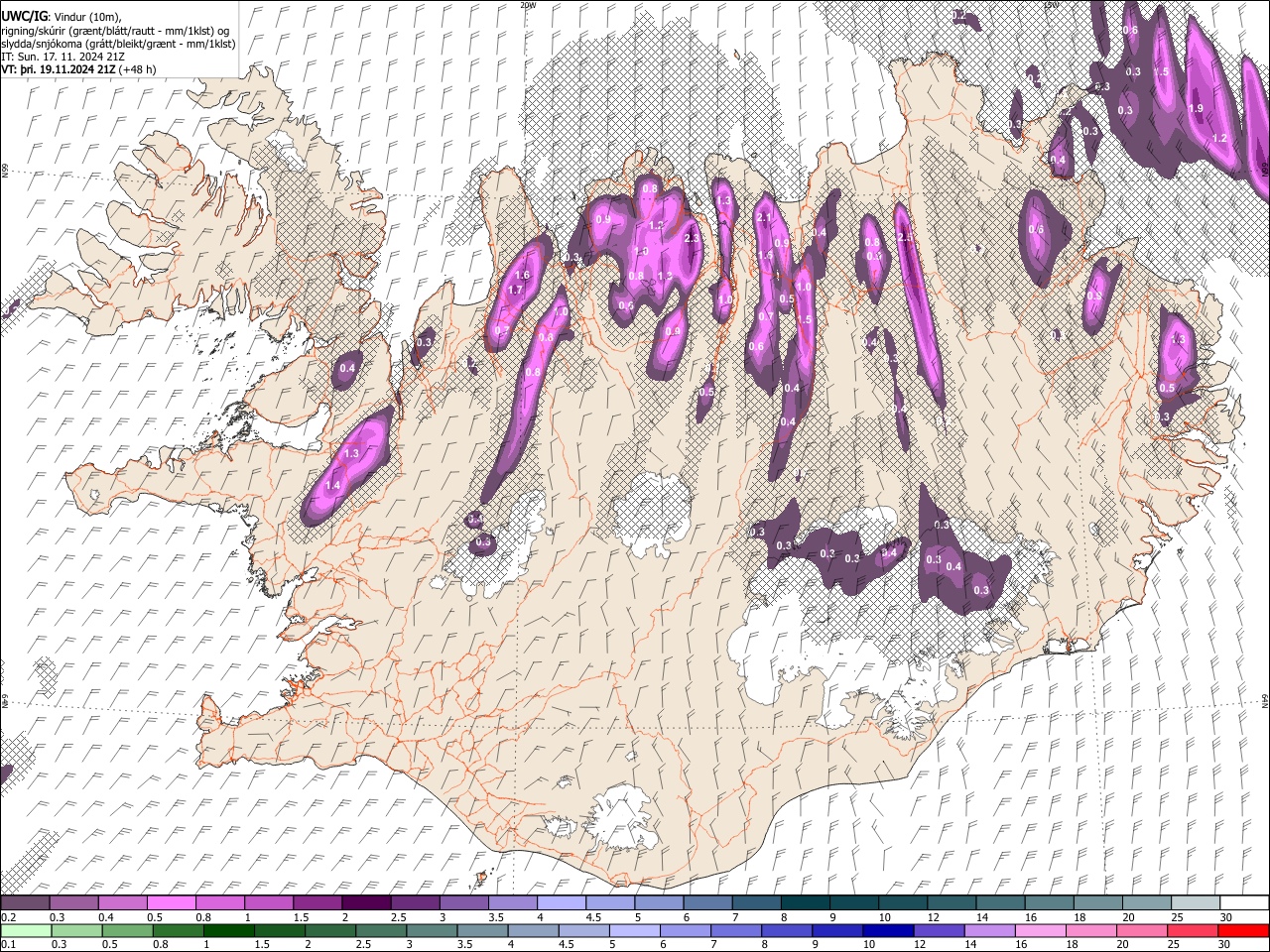Click the '20W' longitude label at the top
1270x952 pixels.
click(x=528, y=5)
